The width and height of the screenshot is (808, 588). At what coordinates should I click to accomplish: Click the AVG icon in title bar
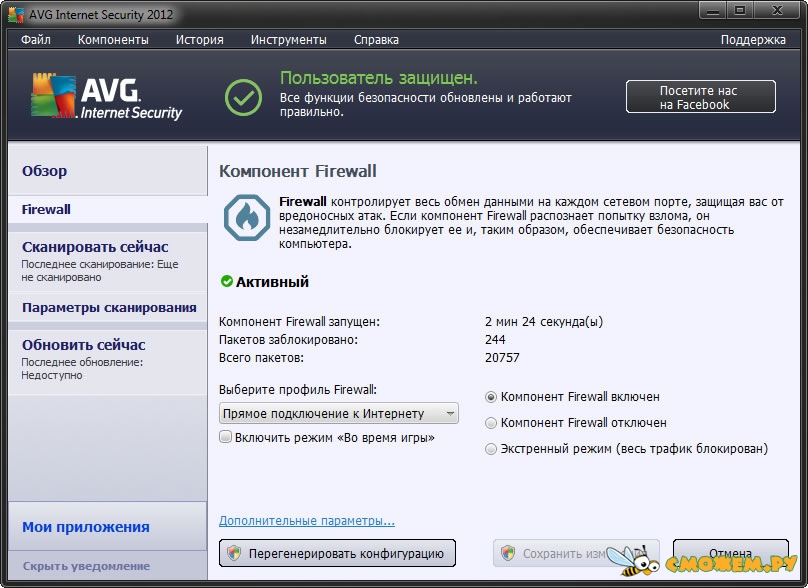pyautogui.click(x=16, y=14)
